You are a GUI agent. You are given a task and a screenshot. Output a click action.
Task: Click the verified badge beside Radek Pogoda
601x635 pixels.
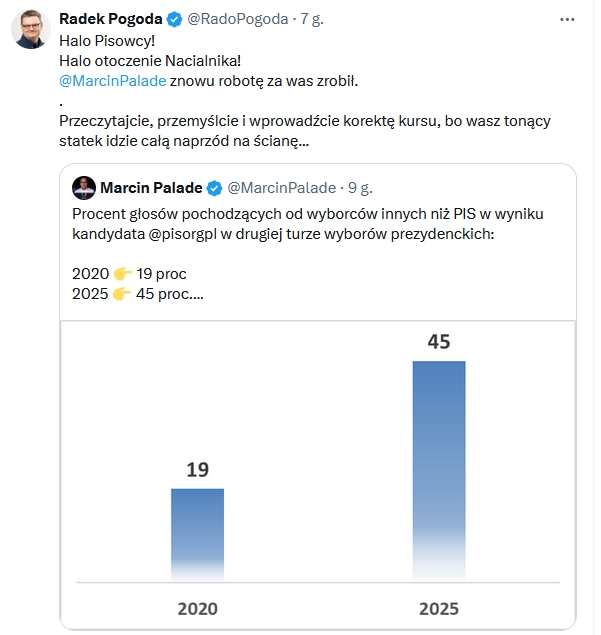tap(173, 19)
